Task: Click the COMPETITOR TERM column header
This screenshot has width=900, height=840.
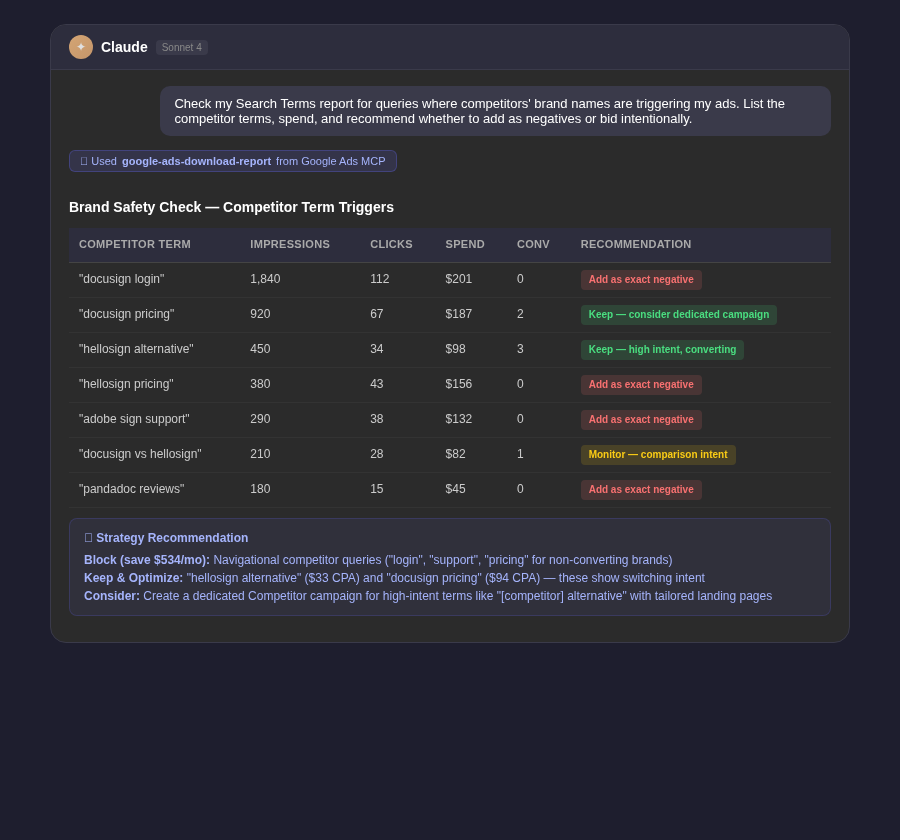Action: pos(135,244)
